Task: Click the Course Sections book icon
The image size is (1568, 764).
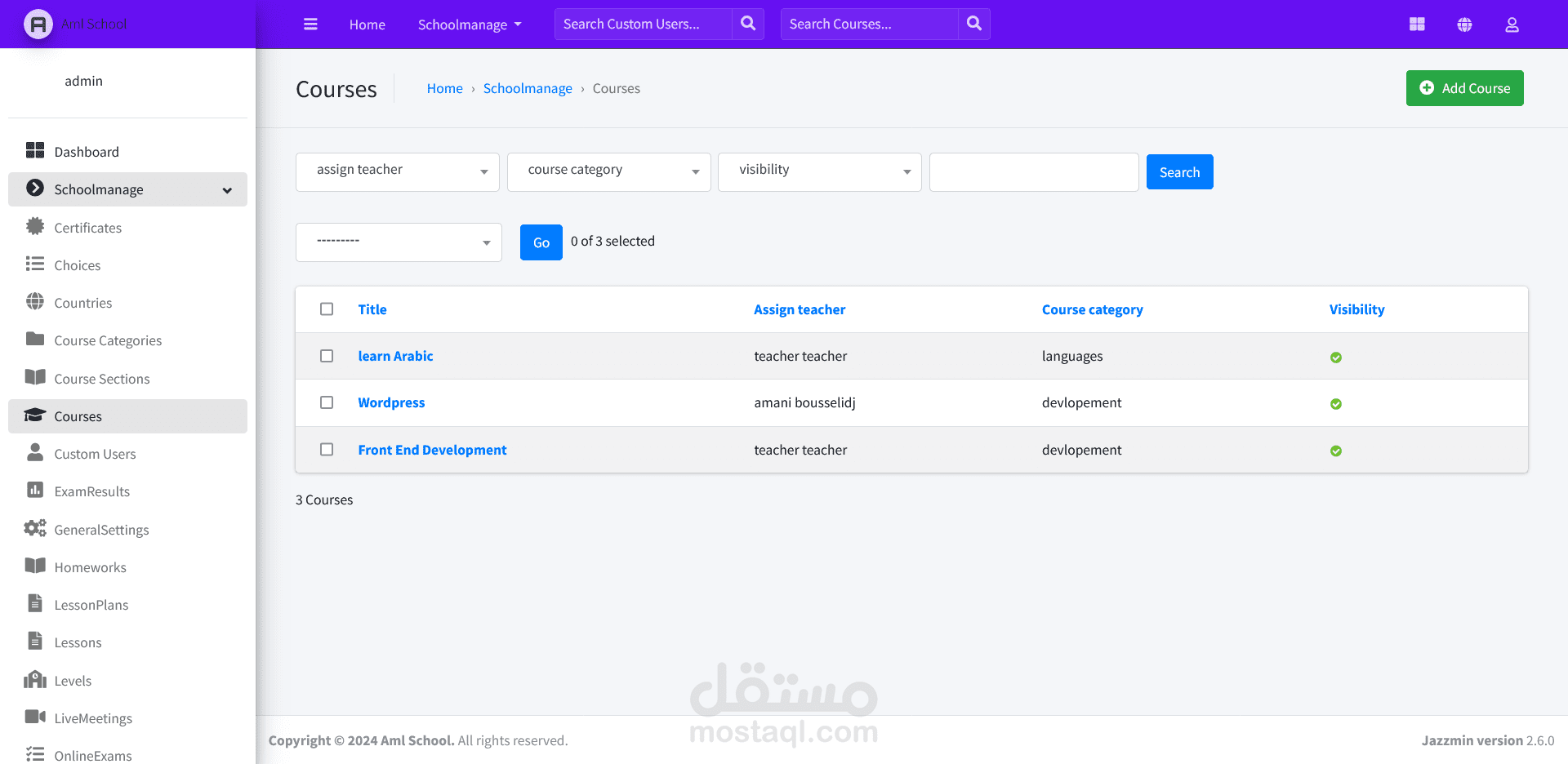Action: [x=35, y=377]
